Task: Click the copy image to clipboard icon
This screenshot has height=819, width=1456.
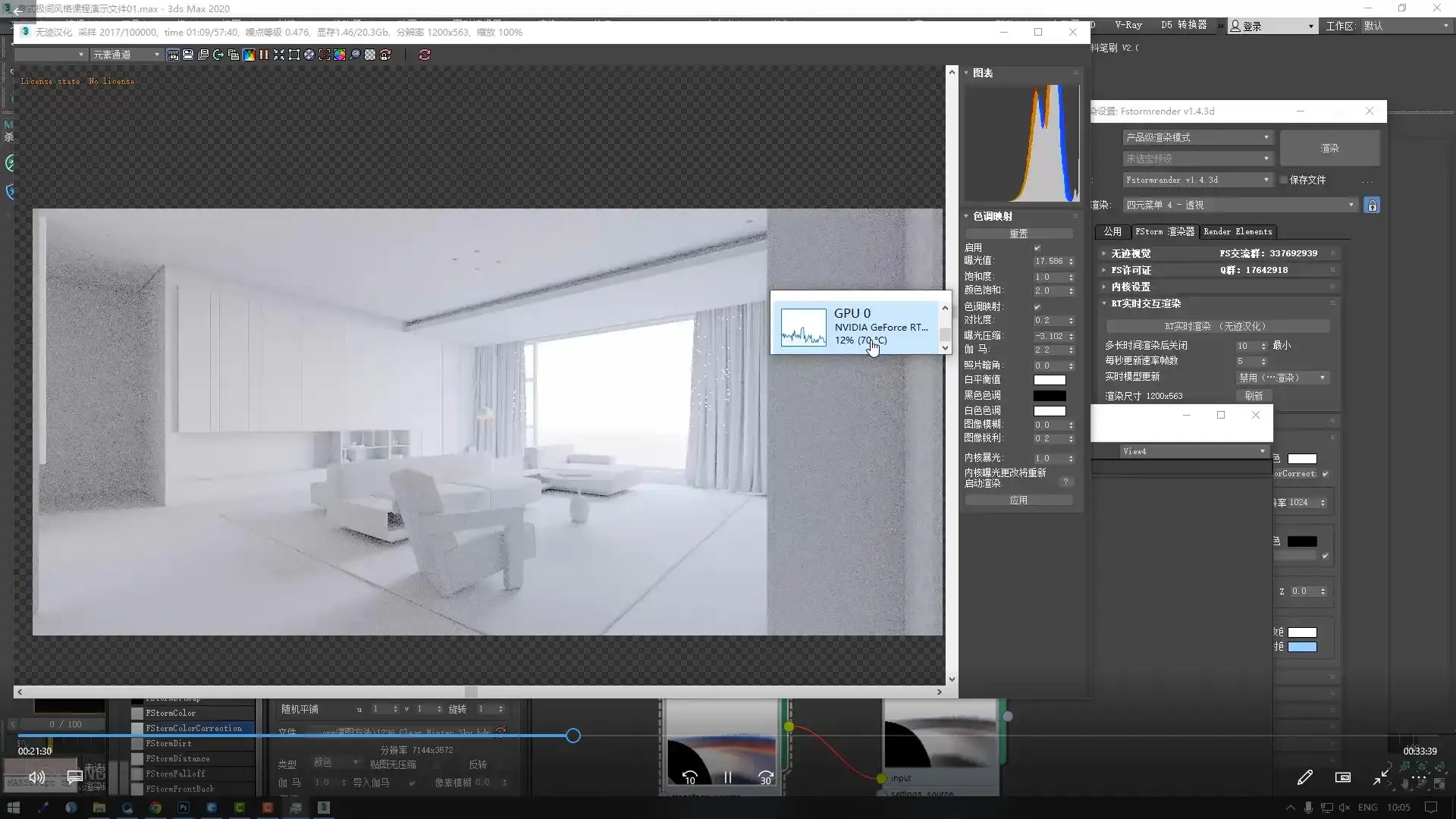Action: coord(234,55)
